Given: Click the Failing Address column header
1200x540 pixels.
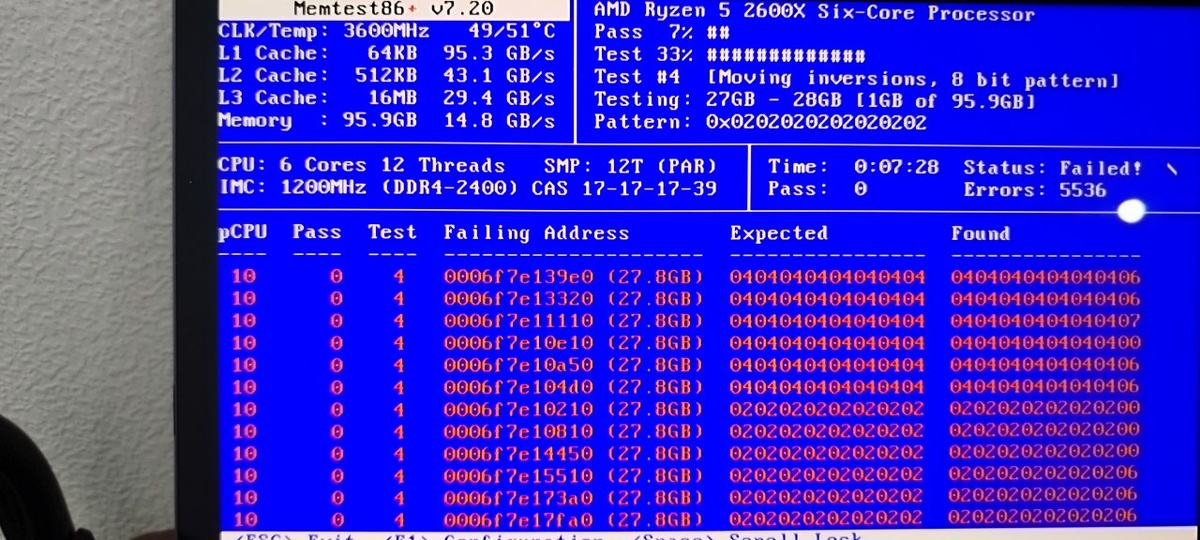Looking at the screenshot, I should click(x=537, y=233).
